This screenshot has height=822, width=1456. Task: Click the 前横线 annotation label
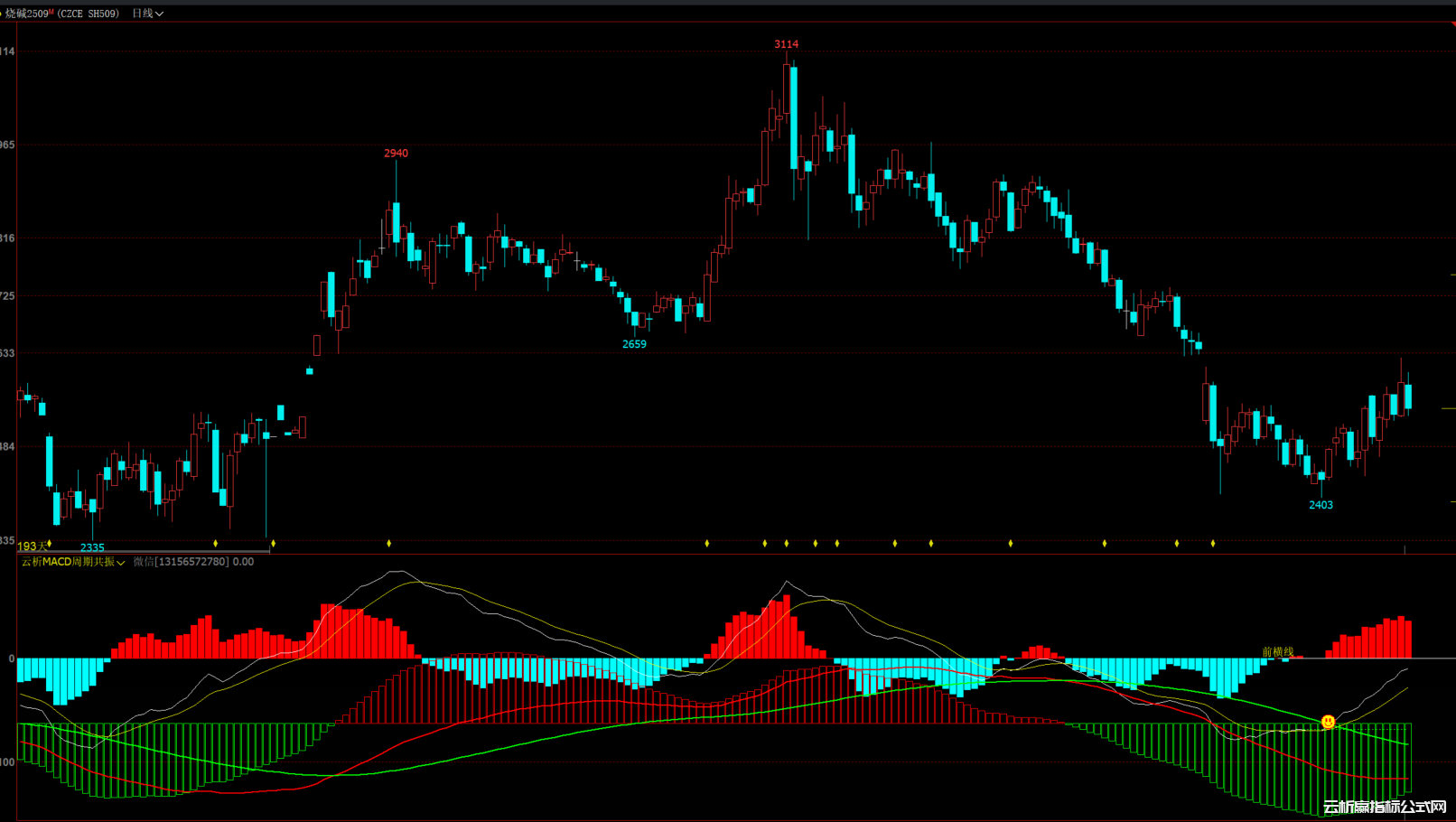tap(1278, 651)
